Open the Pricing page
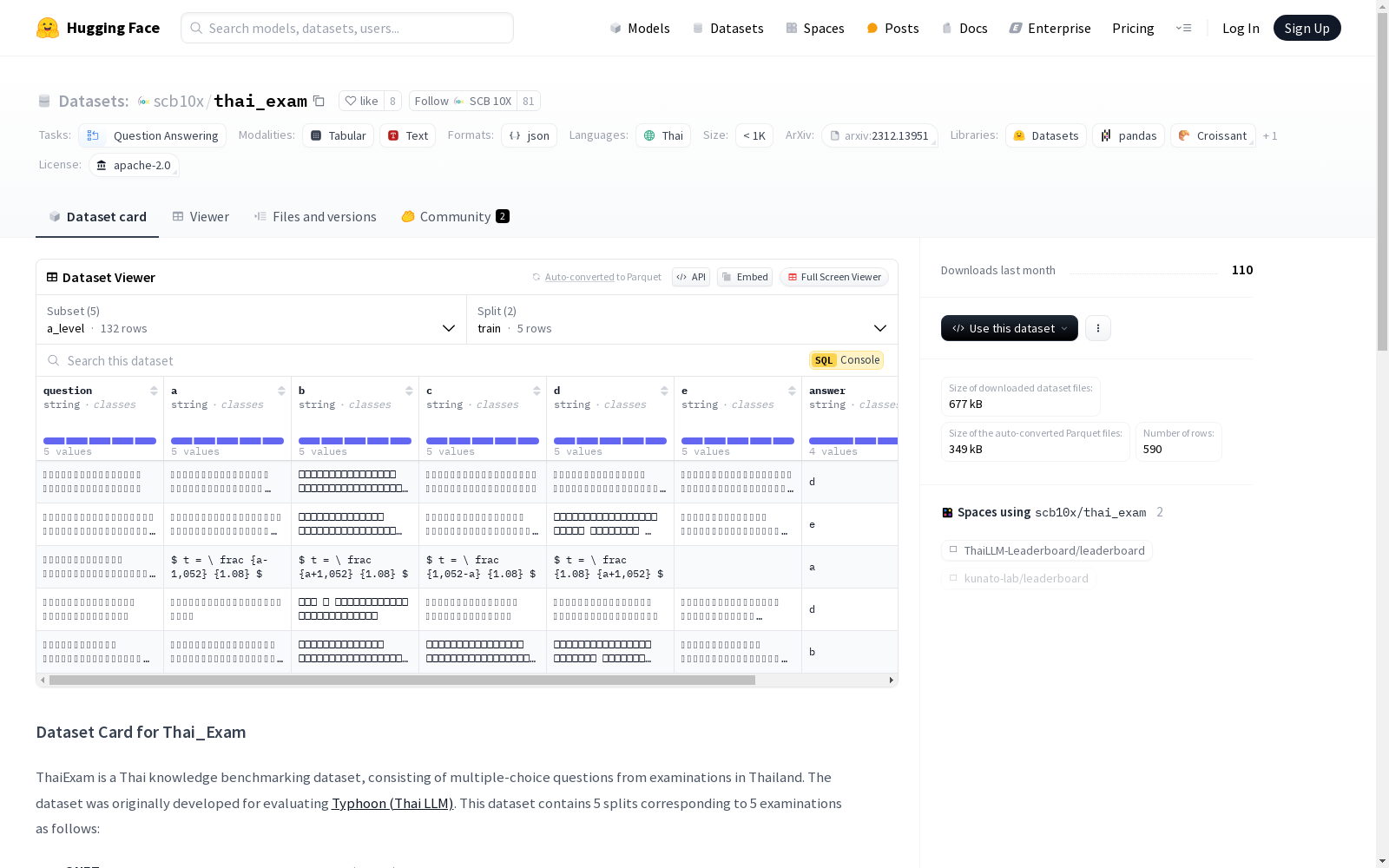The width and height of the screenshot is (1389, 868). [x=1133, y=28]
